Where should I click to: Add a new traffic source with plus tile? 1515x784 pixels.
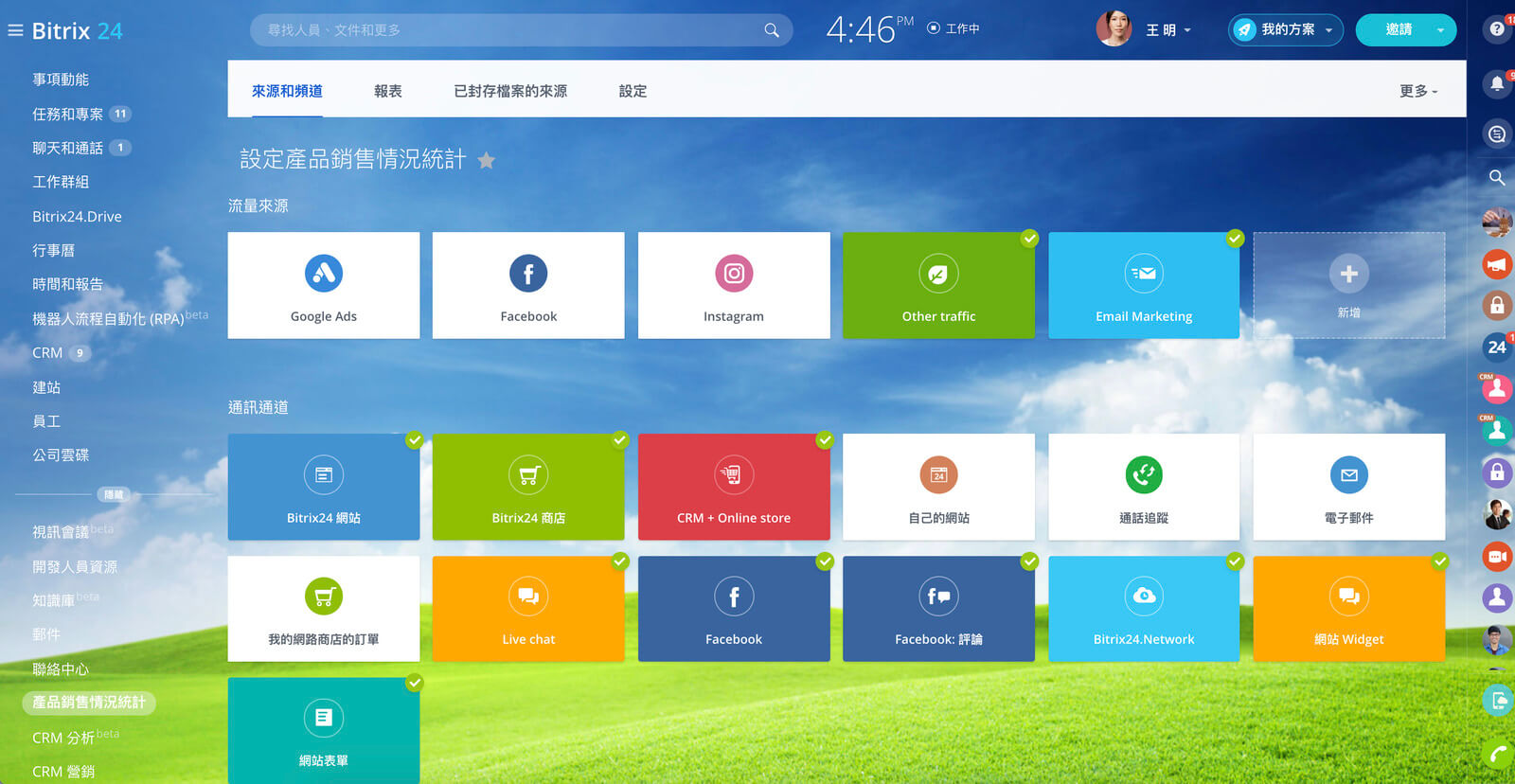(x=1349, y=285)
